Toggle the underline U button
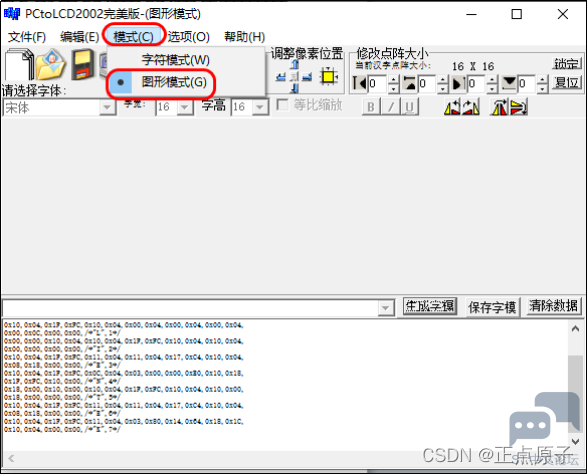Viewport: 588px width, 475px height. tap(410, 107)
